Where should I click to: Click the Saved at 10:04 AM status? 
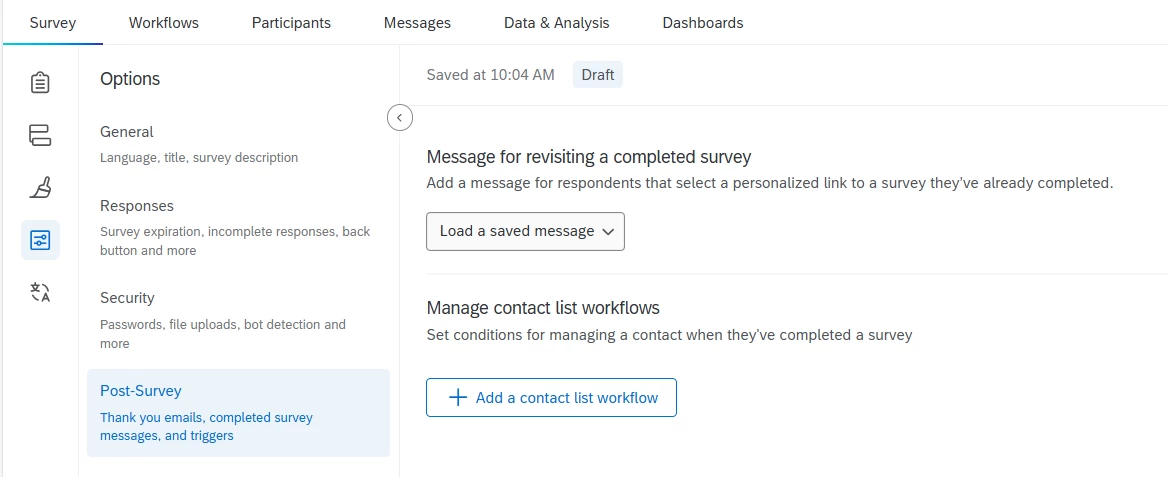(490, 75)
